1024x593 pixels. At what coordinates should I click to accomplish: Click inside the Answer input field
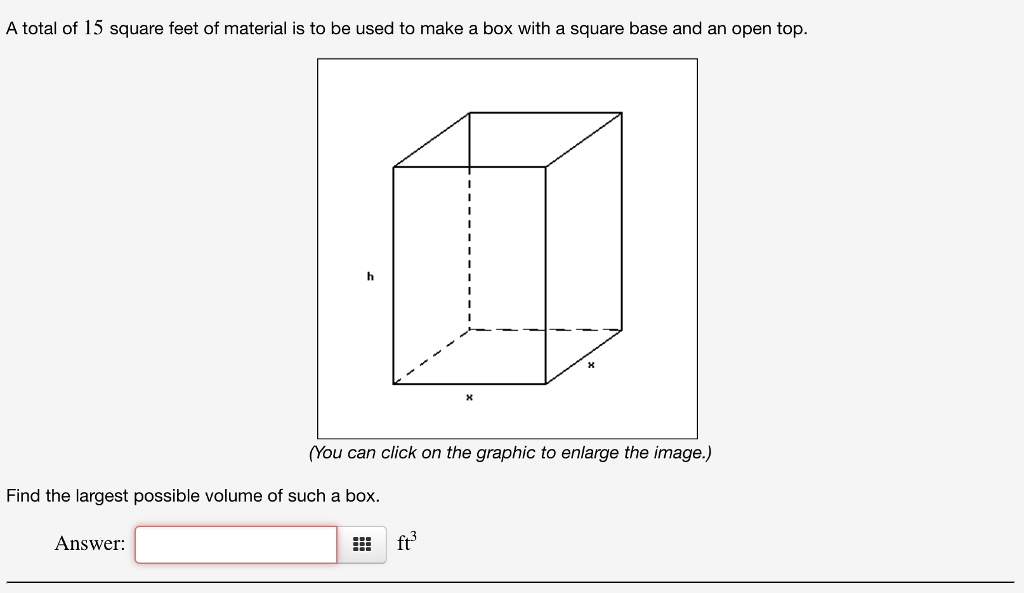[236, 544]
